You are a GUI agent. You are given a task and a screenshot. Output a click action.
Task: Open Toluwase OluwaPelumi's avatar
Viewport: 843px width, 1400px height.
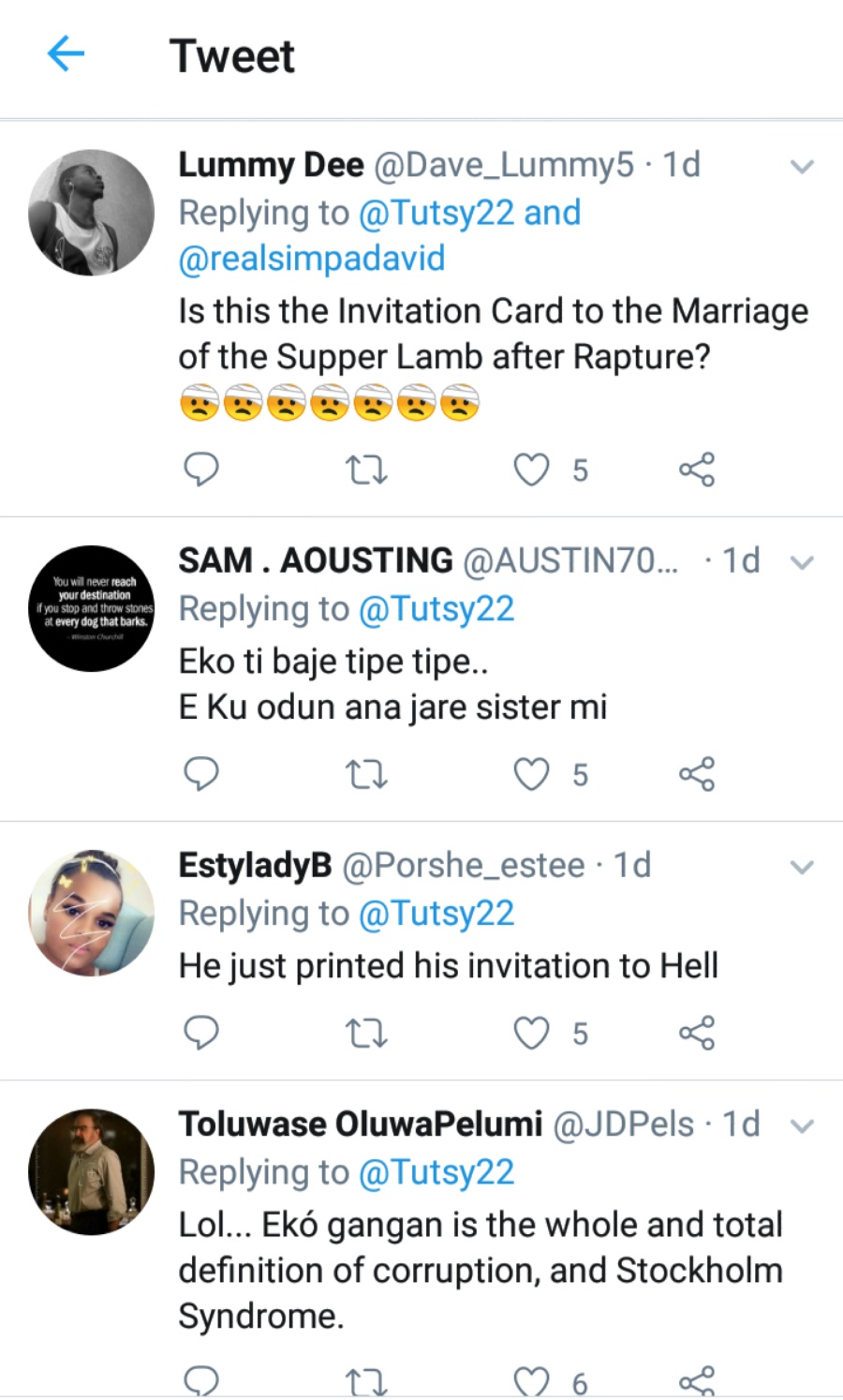[x=92, y=1172]
